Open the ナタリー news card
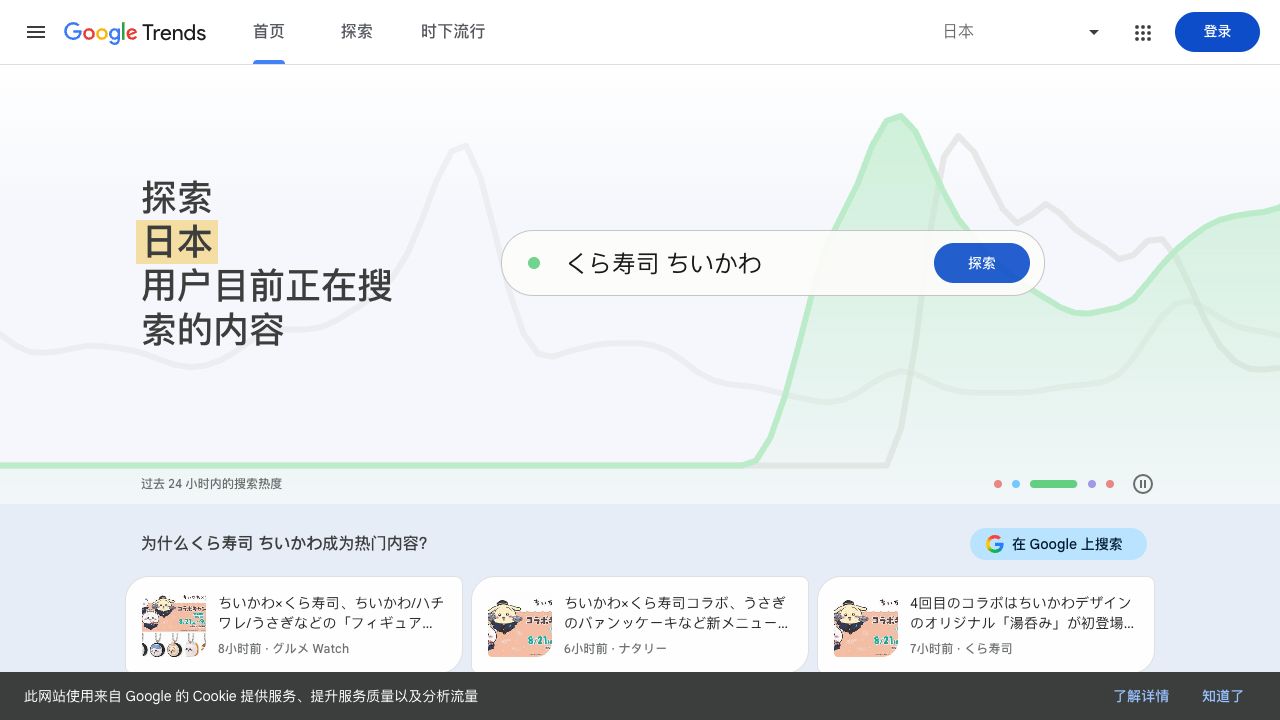1280x720 pixels. (640, 624)
